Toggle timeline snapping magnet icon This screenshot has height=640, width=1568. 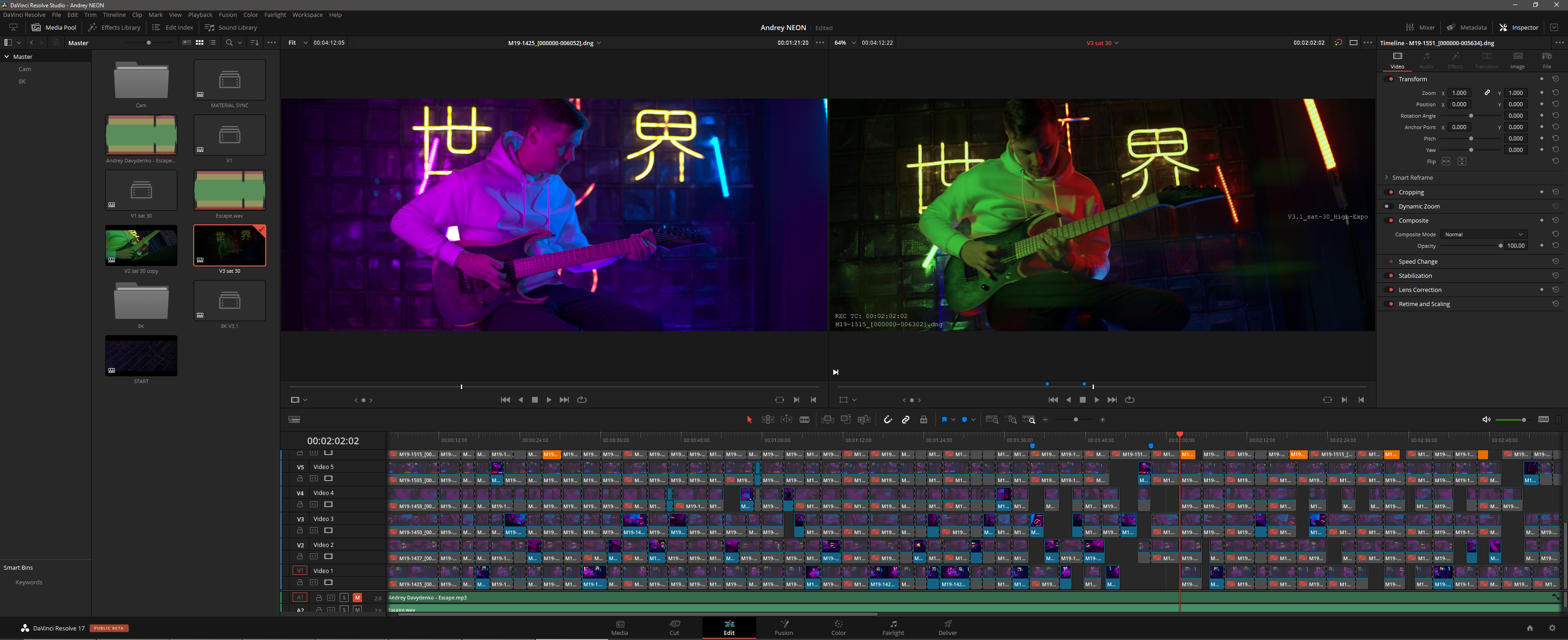(x=887, y=420)
